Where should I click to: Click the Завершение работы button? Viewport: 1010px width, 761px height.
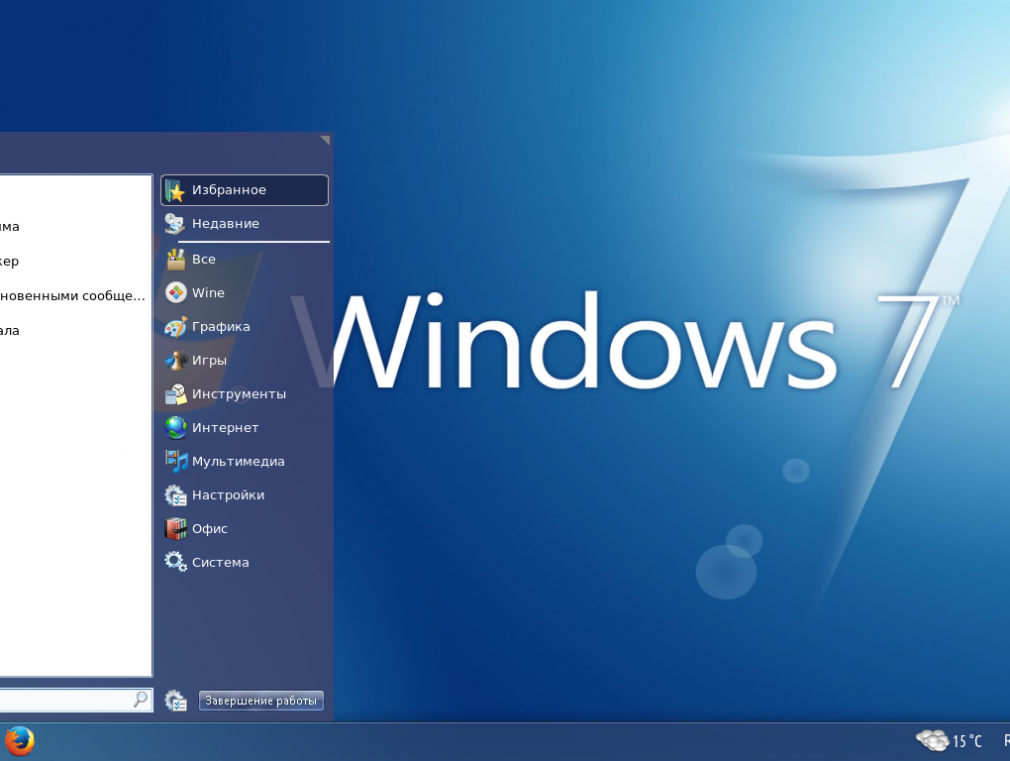(261, 700)
